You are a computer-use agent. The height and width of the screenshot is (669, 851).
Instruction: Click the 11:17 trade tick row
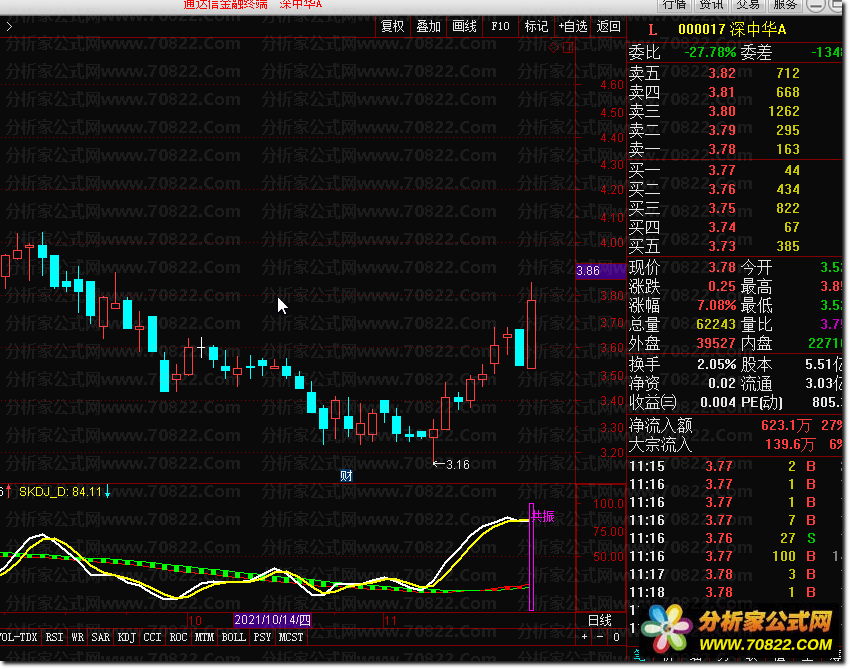[x=735, y=575]
